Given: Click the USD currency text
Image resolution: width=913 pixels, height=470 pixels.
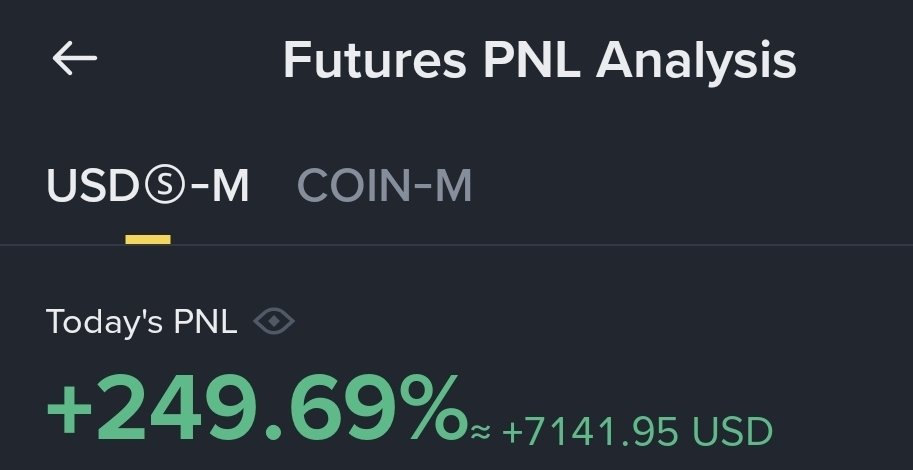Looking at the screenshot, I should [x=733, y=432].
